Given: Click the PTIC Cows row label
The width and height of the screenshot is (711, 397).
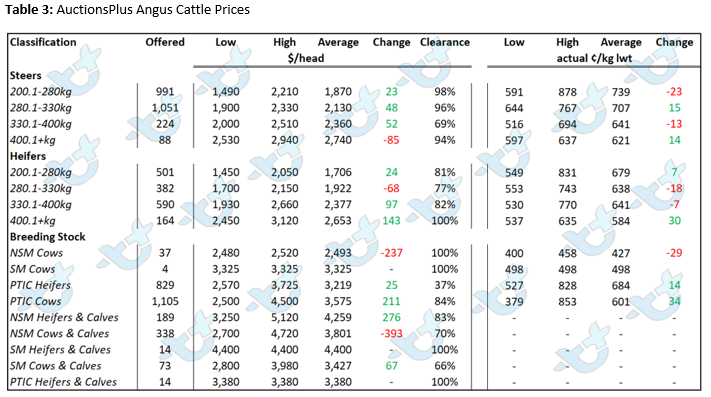Looking at the screenshot, I should click(x=35, y=301).
